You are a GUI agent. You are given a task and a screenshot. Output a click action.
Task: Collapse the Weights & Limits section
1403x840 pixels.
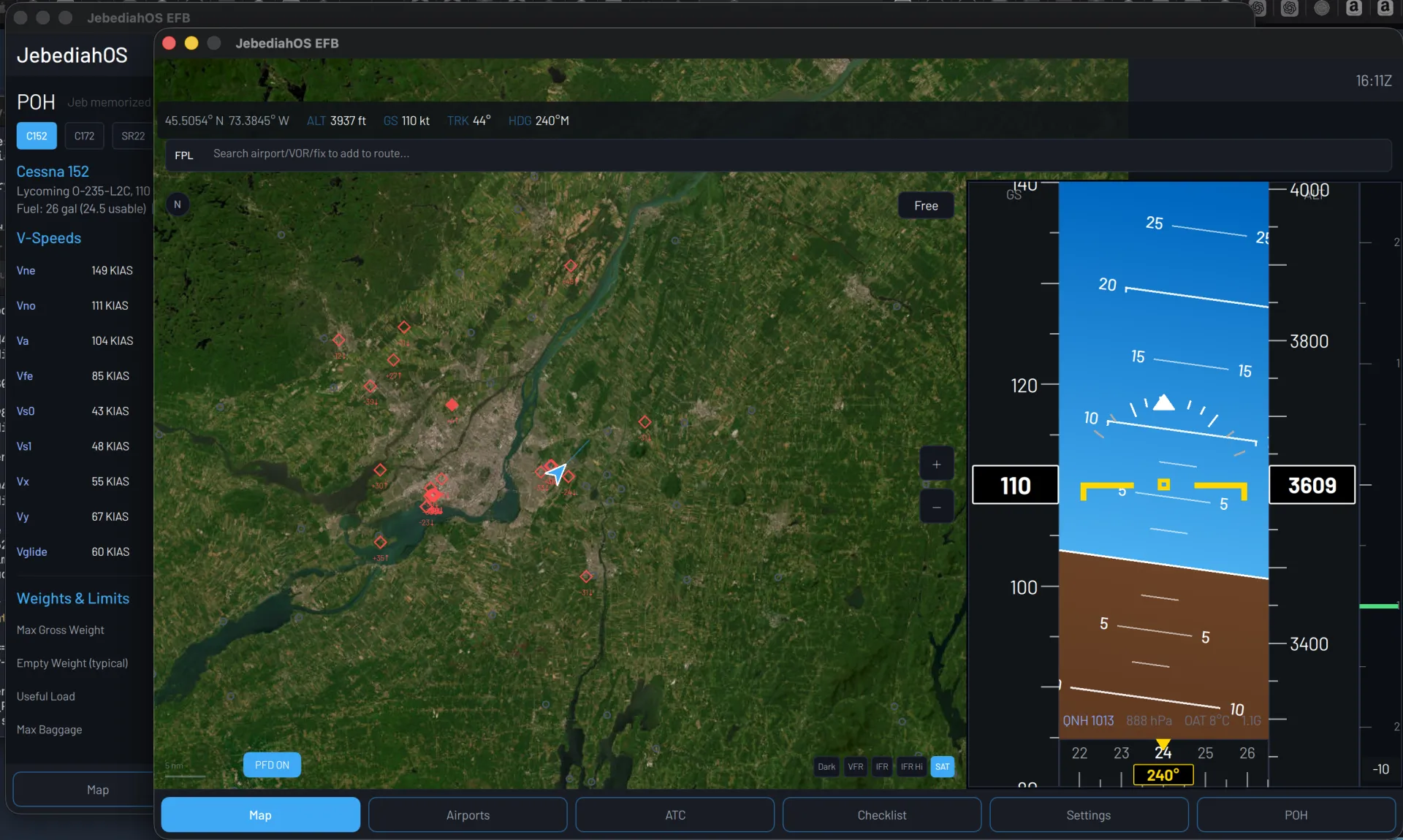(72, 598)
